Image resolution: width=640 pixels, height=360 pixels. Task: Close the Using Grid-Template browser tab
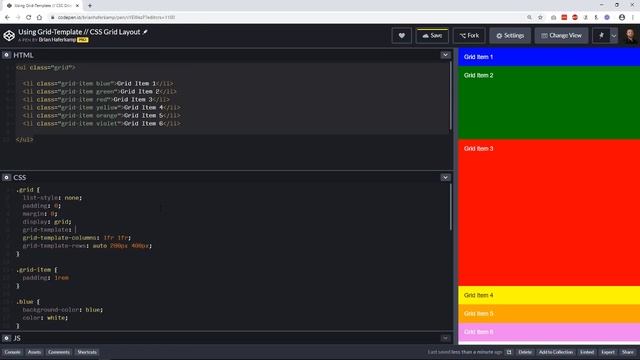point(78,6)
